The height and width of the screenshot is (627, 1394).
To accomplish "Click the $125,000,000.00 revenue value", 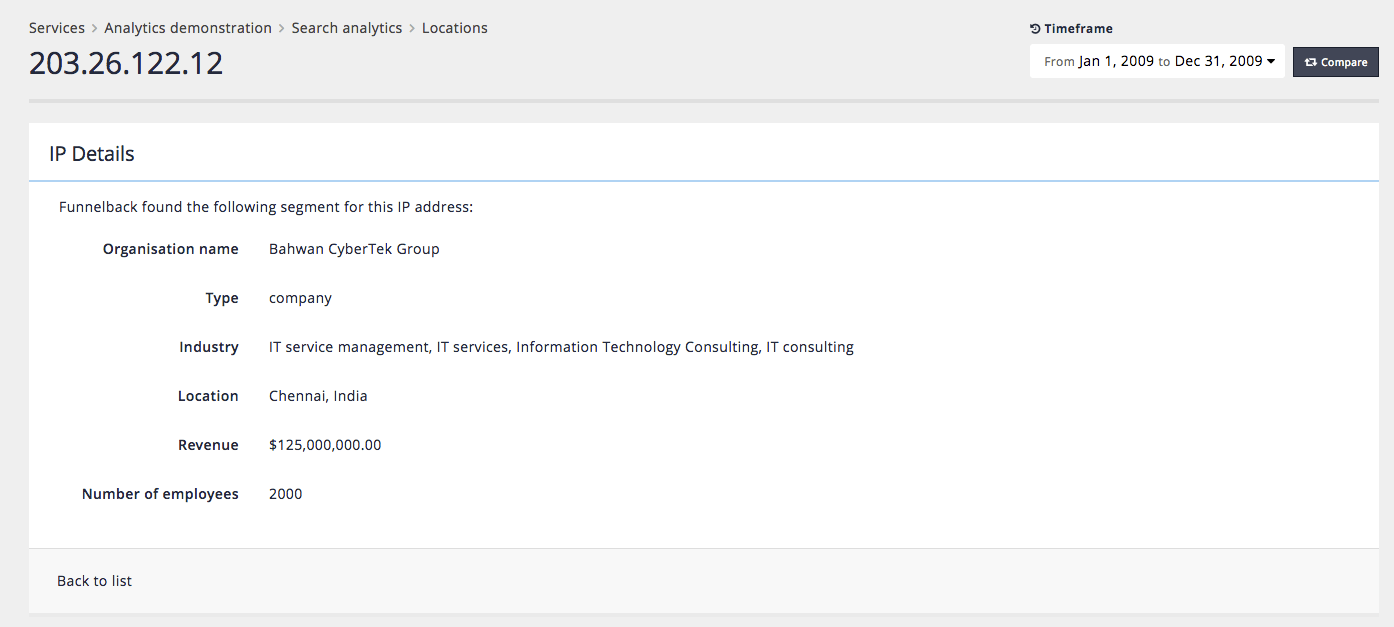I will click(x=325, y=445).
